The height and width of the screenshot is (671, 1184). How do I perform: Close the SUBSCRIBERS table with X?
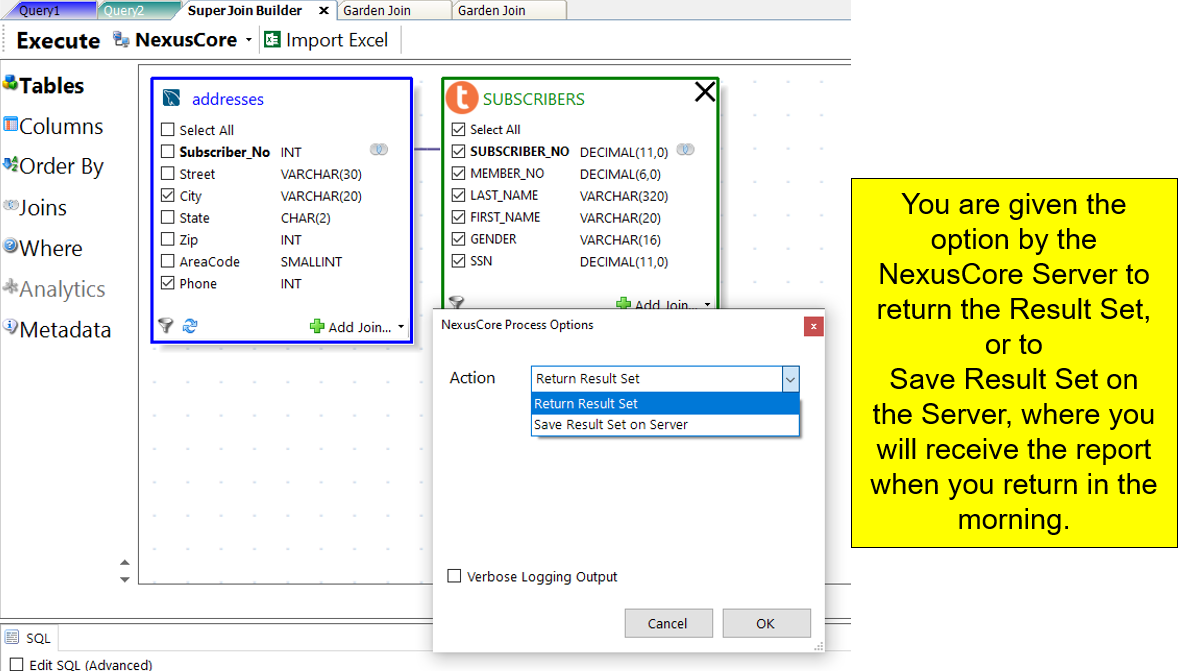click(705, 92)
